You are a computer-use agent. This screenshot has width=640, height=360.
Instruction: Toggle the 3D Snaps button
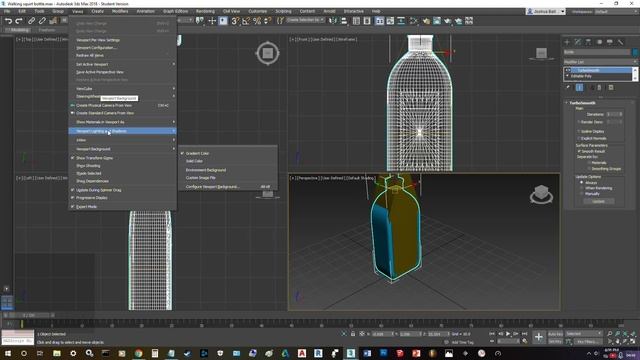pyautogui.click(x=235, y=21)
